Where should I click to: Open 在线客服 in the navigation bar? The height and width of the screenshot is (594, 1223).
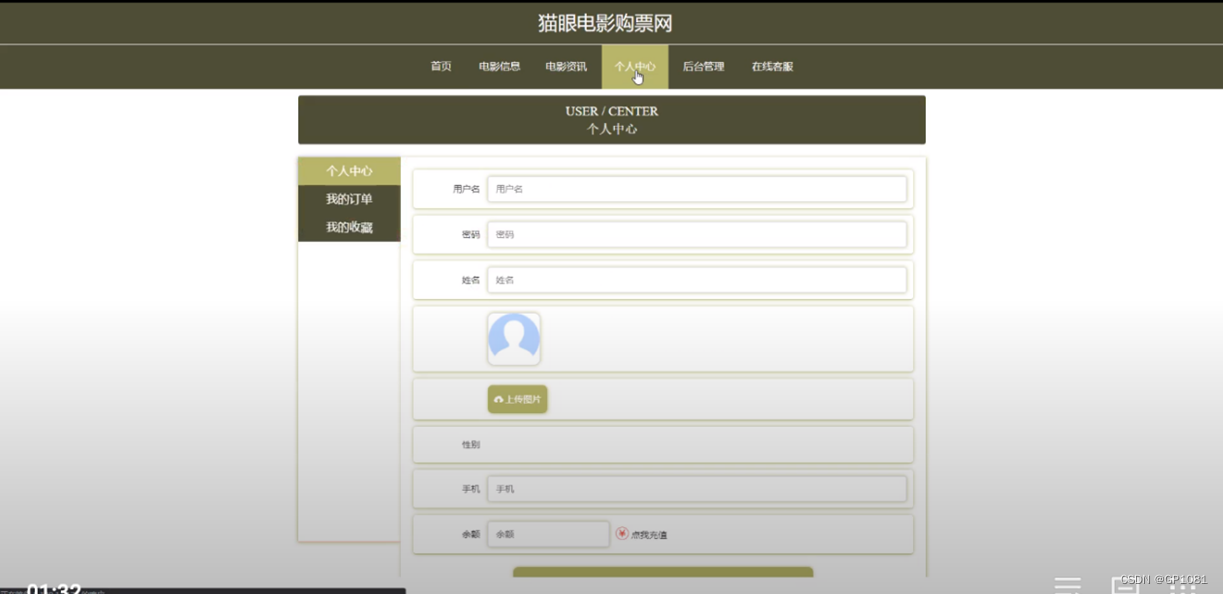coord(772,67)
